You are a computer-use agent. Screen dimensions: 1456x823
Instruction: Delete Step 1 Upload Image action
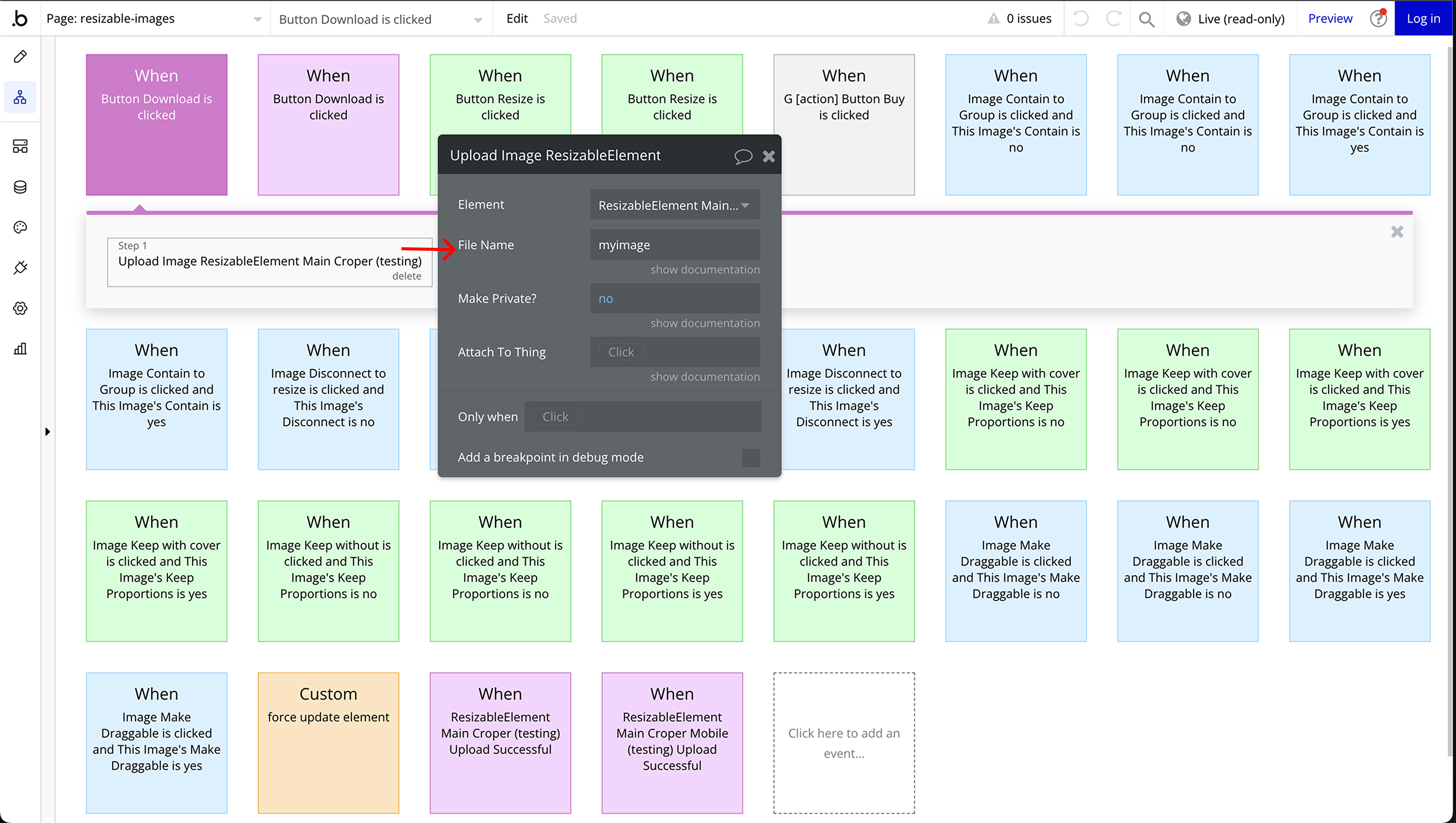(406, 276)
